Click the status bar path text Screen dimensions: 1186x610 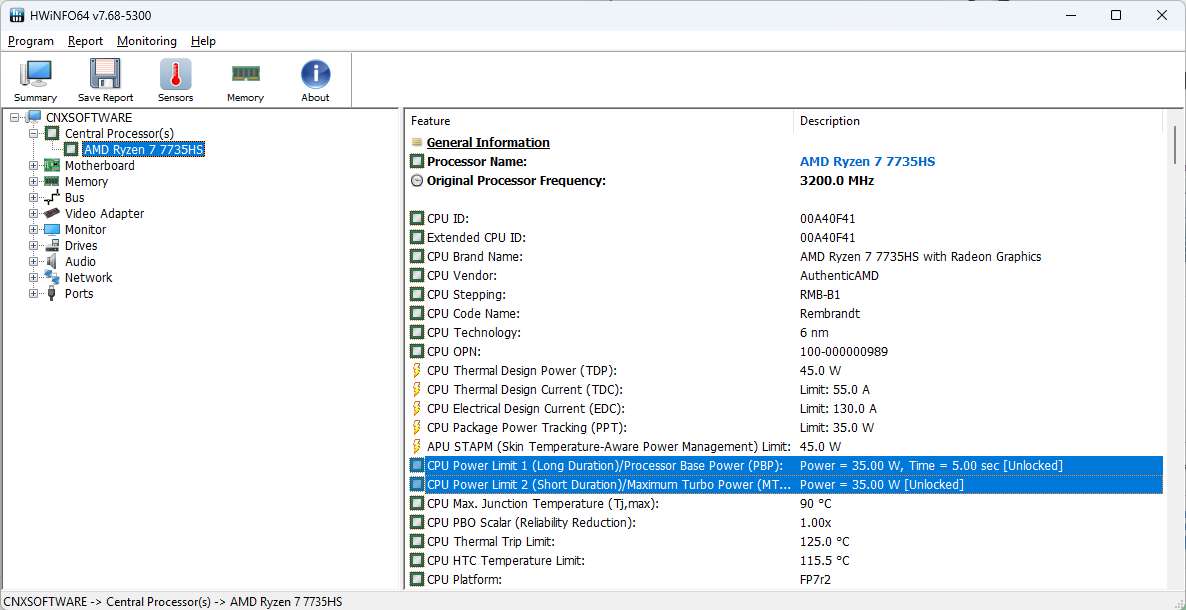(172, 601)
